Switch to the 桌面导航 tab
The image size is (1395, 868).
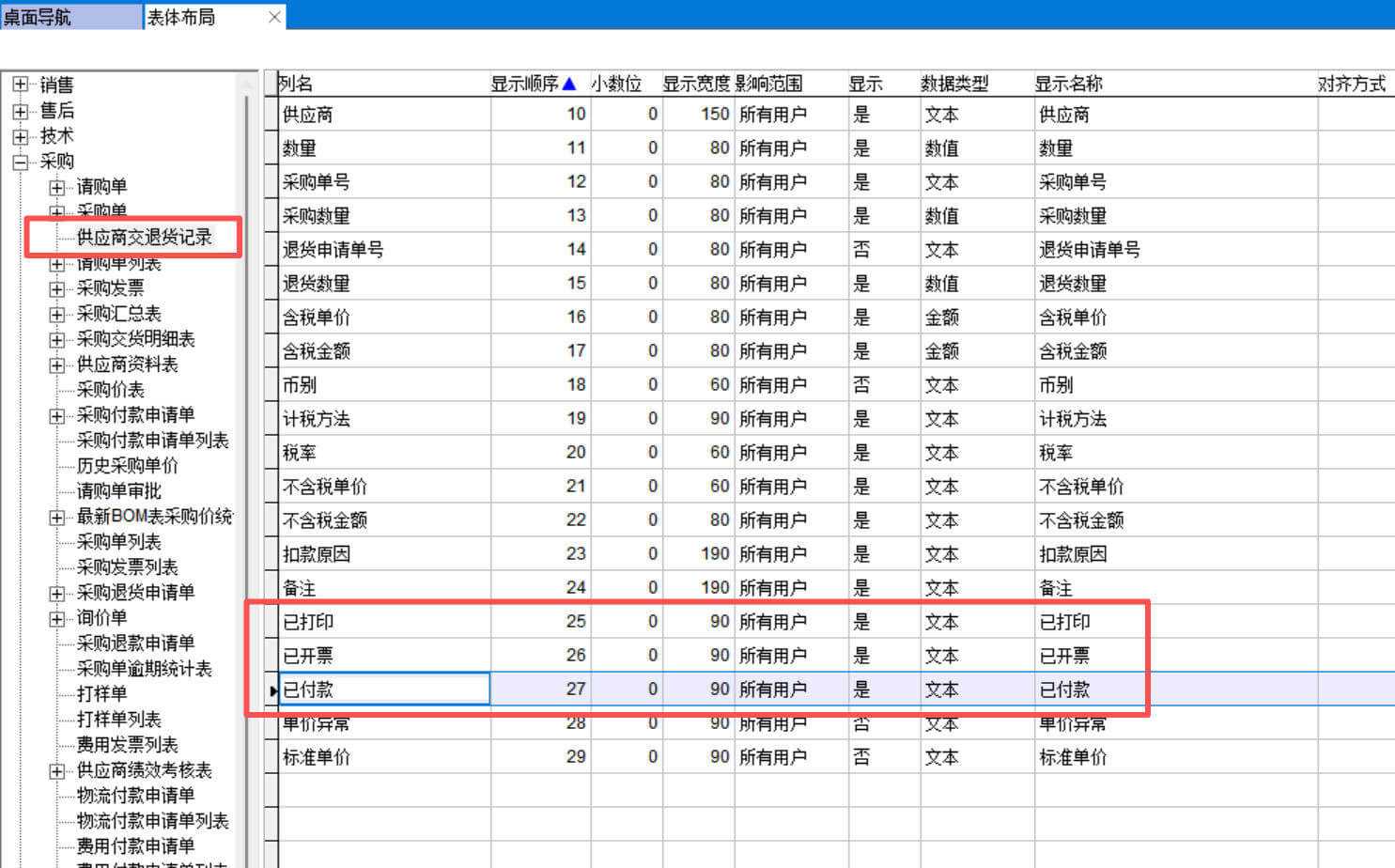tap(70, 17)
